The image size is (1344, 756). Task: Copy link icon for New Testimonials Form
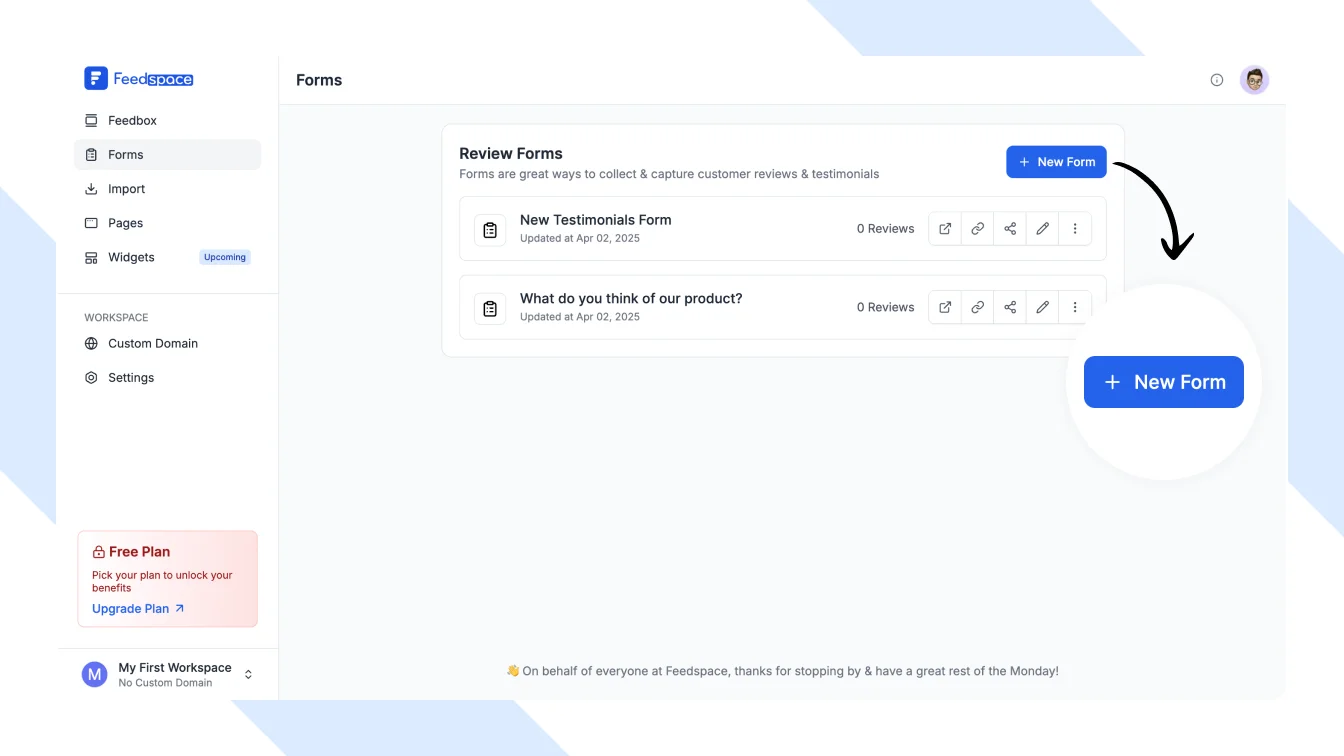click(x=977, y=229)
